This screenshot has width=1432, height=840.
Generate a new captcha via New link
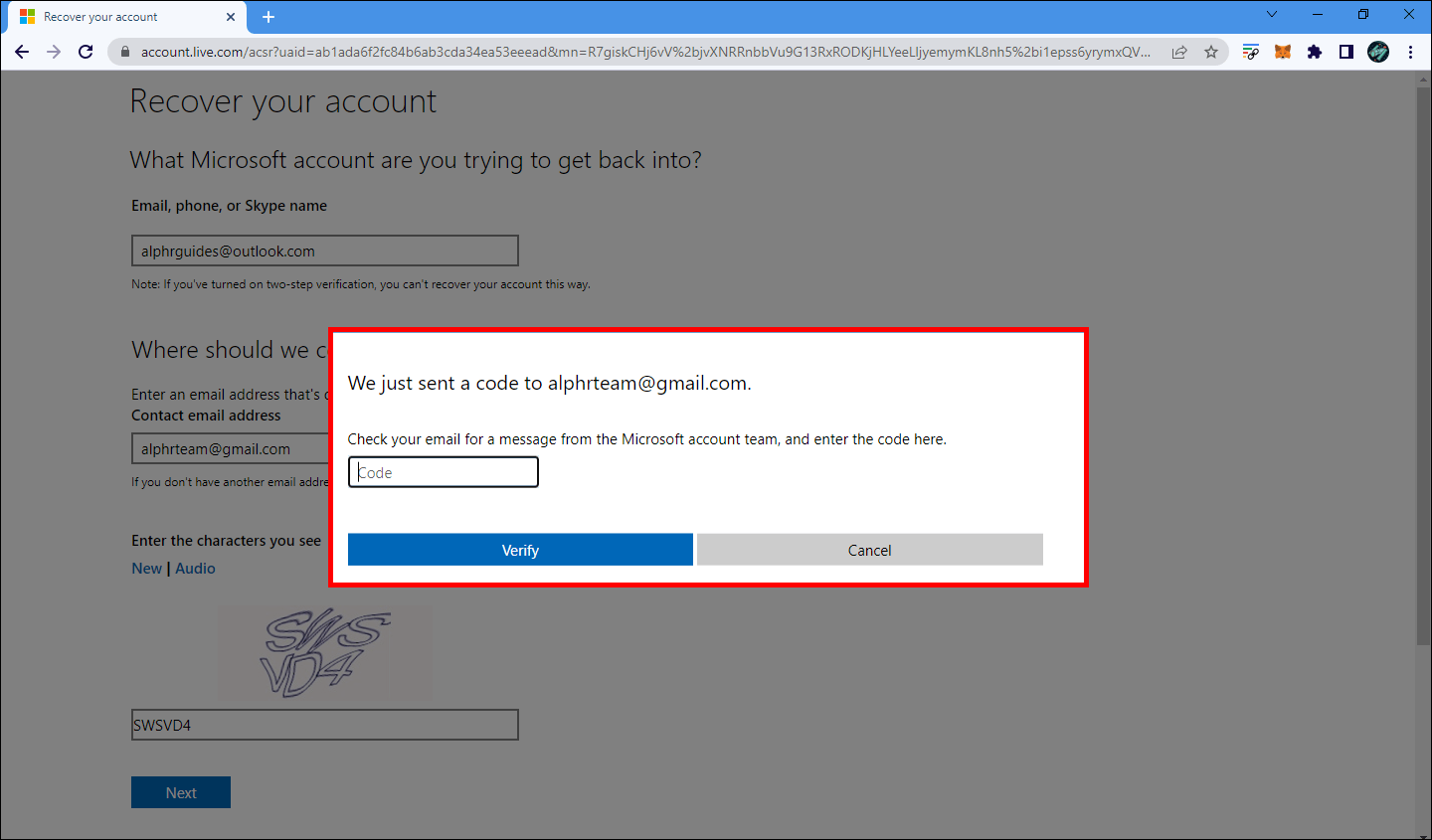(146, 568)
